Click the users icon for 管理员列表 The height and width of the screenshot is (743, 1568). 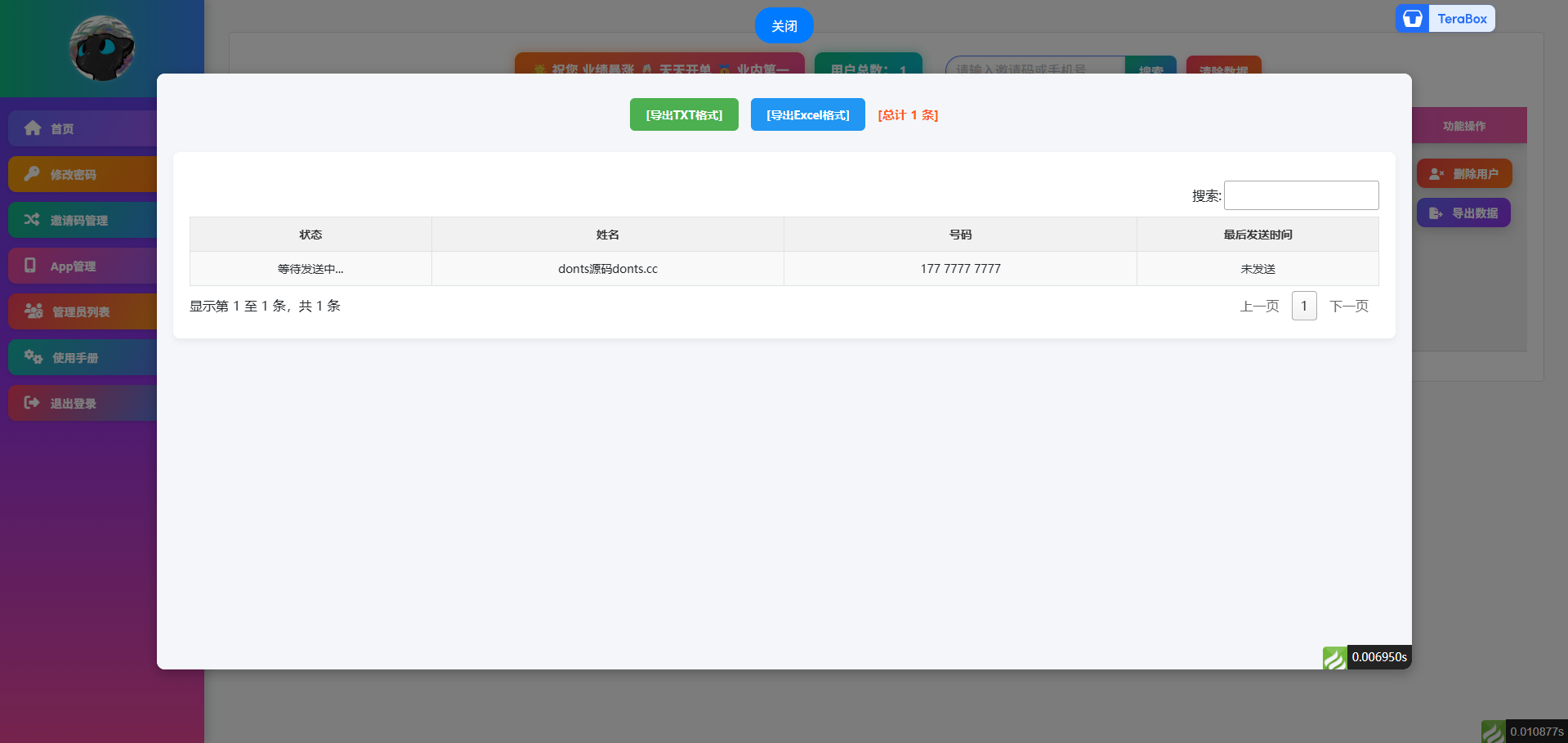[34, 311]
